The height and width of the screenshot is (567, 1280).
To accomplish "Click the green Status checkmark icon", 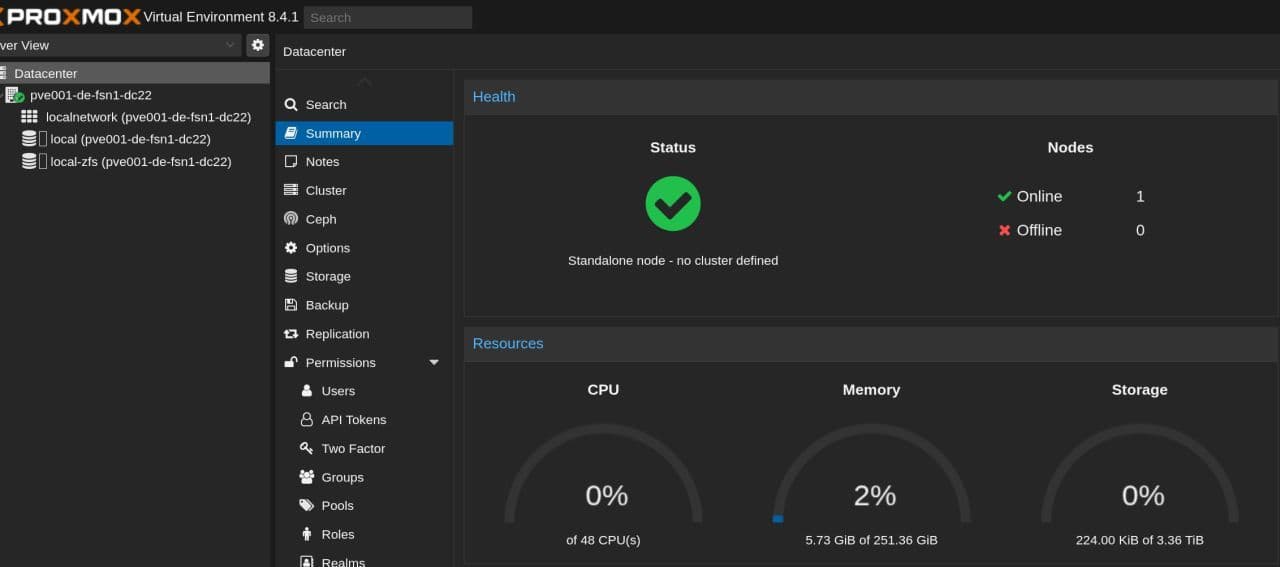I will [x=672, y=204].
